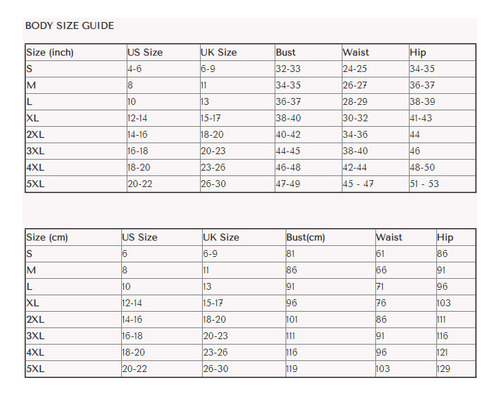Click the Hip header in cm table
This screenshot has height=396, width=500.
[x=445, y=237]
